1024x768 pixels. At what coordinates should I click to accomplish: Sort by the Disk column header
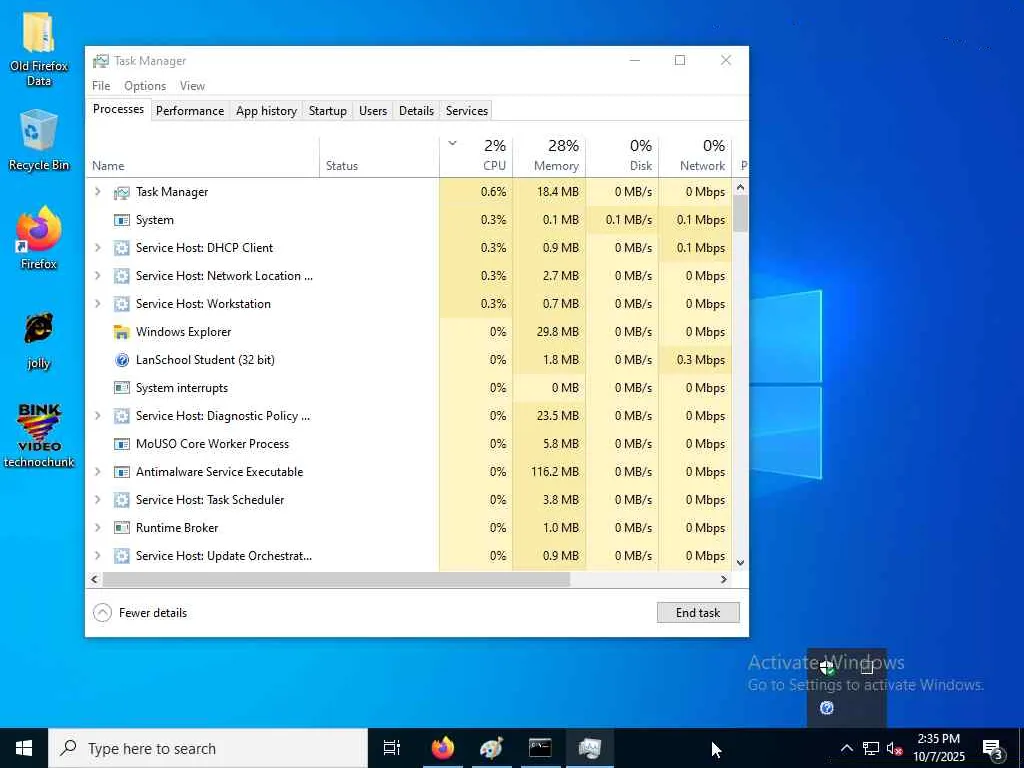point(622,155)
